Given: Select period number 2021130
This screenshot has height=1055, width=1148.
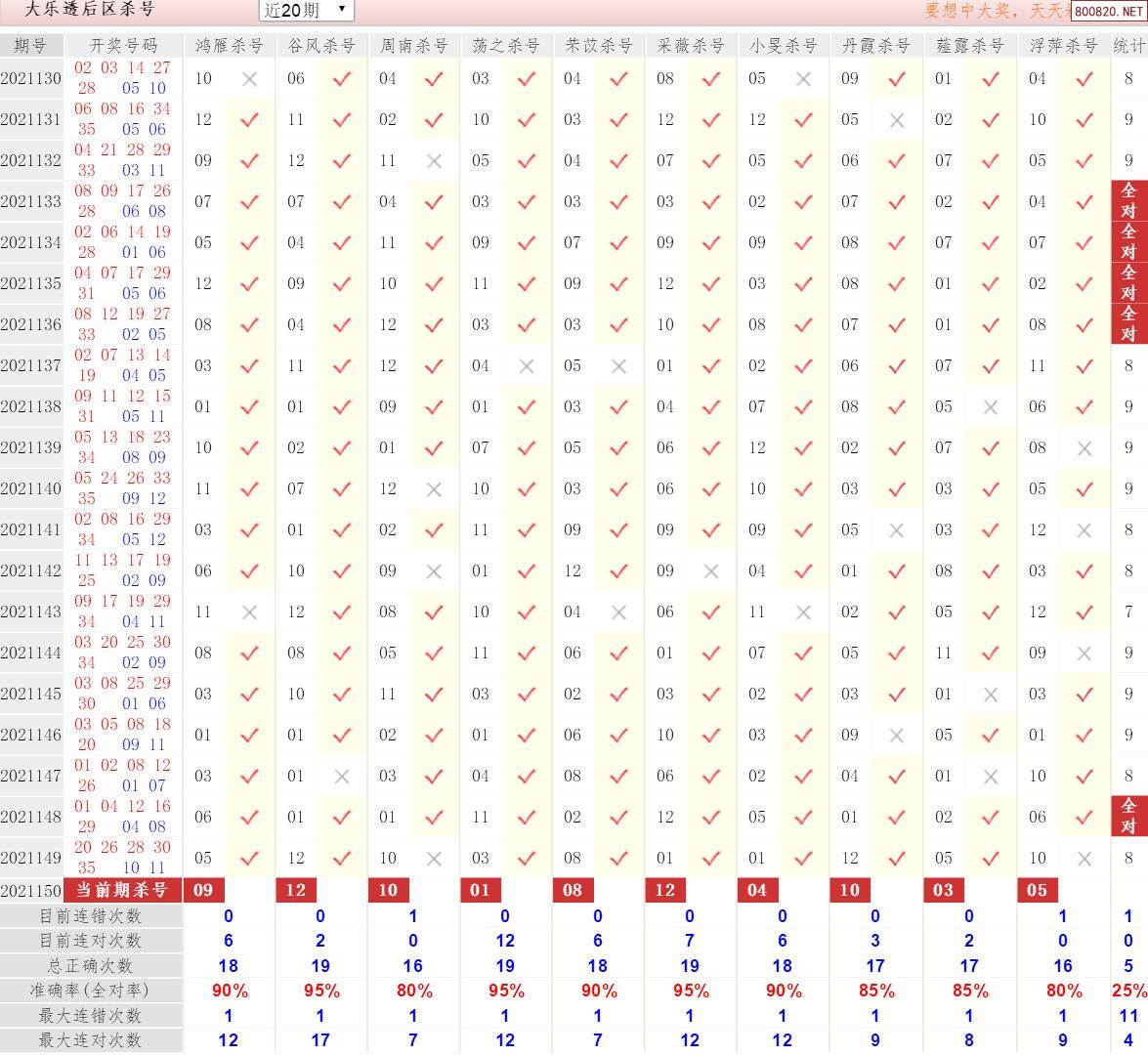Looking at the screenshot, I should click(30, 78).
